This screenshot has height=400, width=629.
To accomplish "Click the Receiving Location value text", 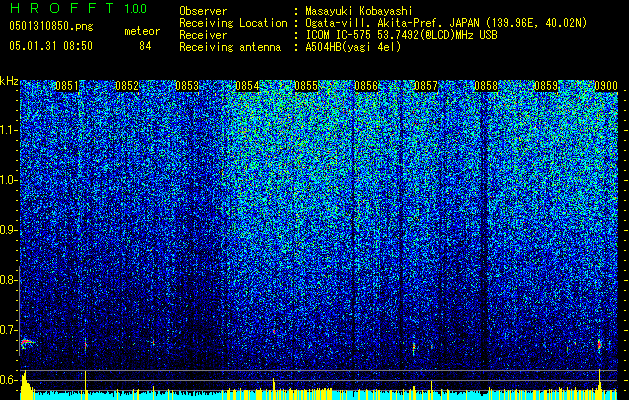I will tap(446, 23).
